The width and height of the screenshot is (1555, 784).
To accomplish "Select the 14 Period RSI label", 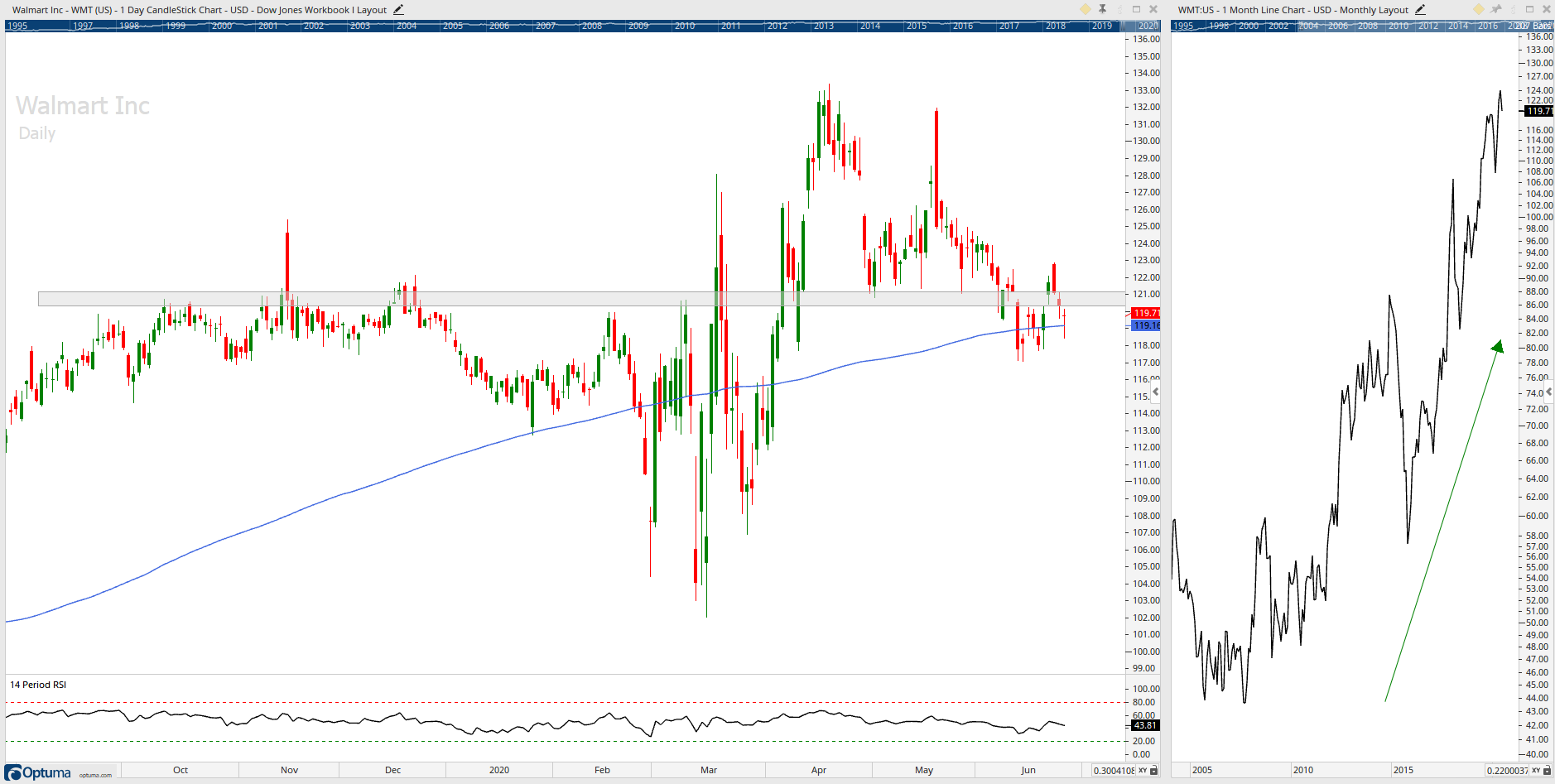I will point(38,685).
